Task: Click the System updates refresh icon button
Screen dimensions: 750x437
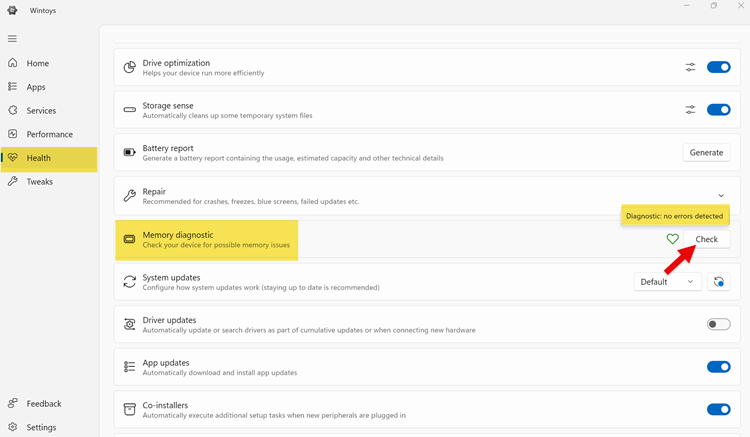Action: point(718,282)
